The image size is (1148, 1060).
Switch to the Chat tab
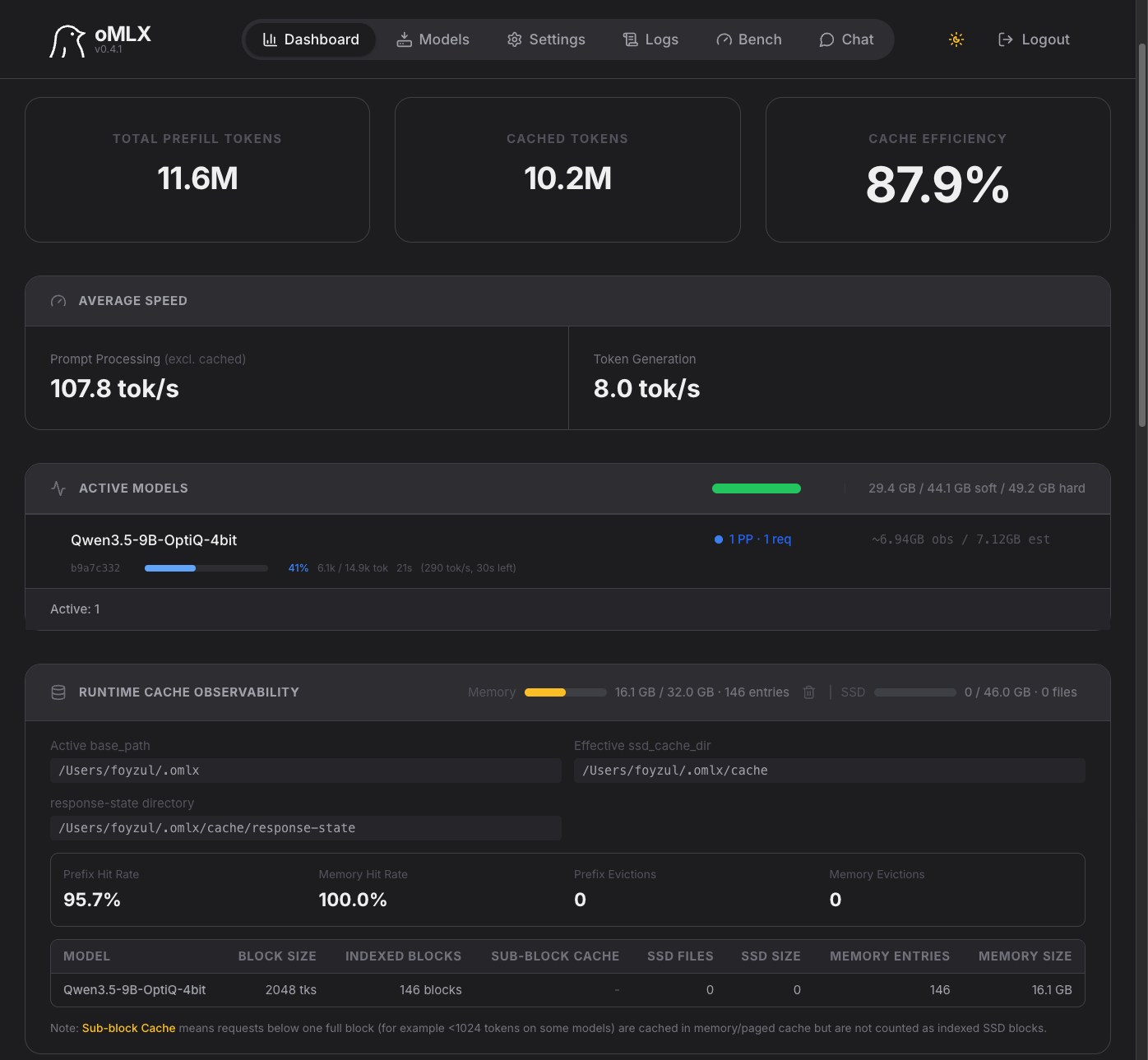coord(846,39)
